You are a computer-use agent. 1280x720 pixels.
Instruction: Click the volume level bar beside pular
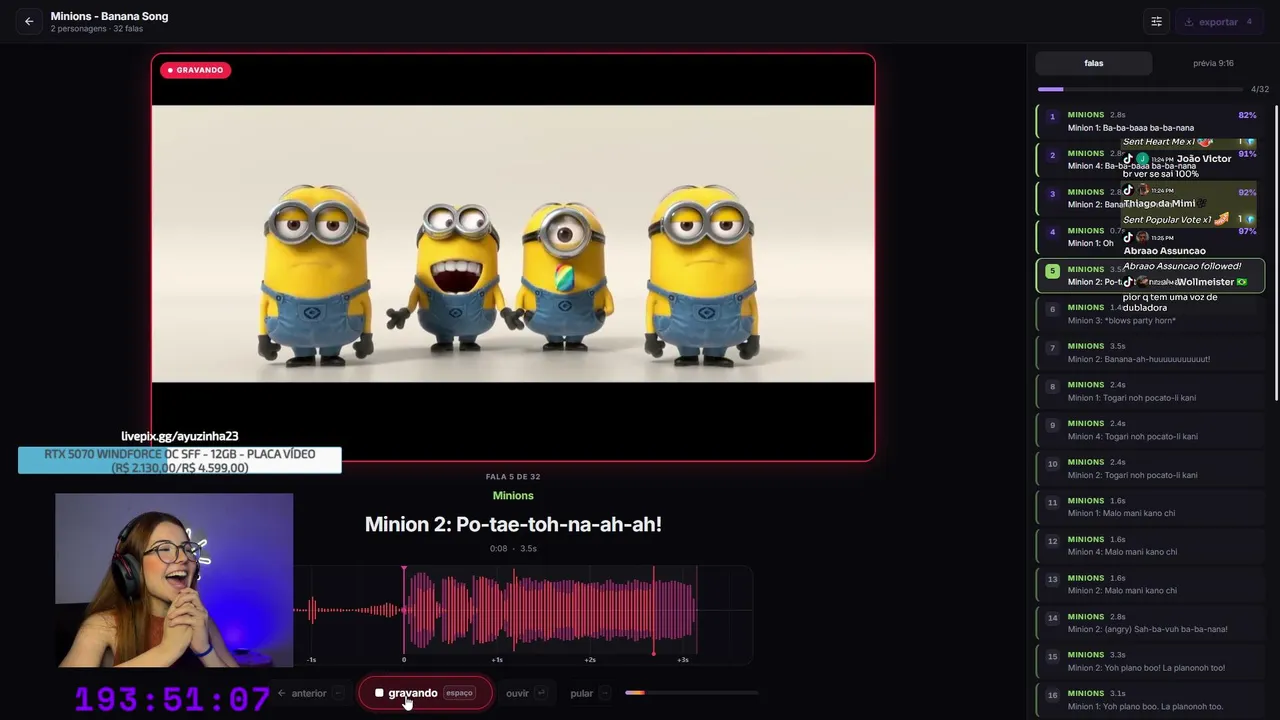pos(691,693)
